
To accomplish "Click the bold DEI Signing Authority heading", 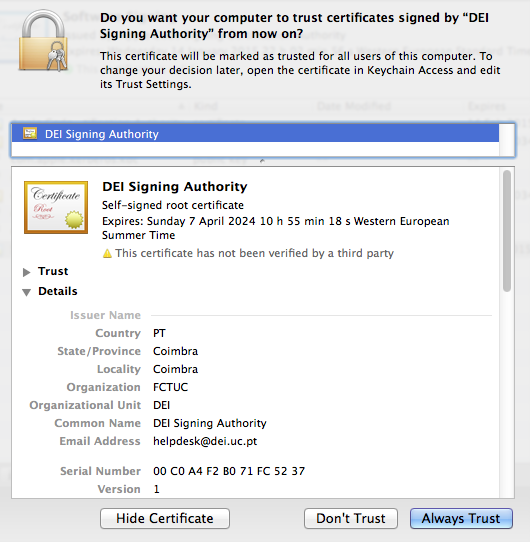I will pyautogui.click(x=175, y=187).
